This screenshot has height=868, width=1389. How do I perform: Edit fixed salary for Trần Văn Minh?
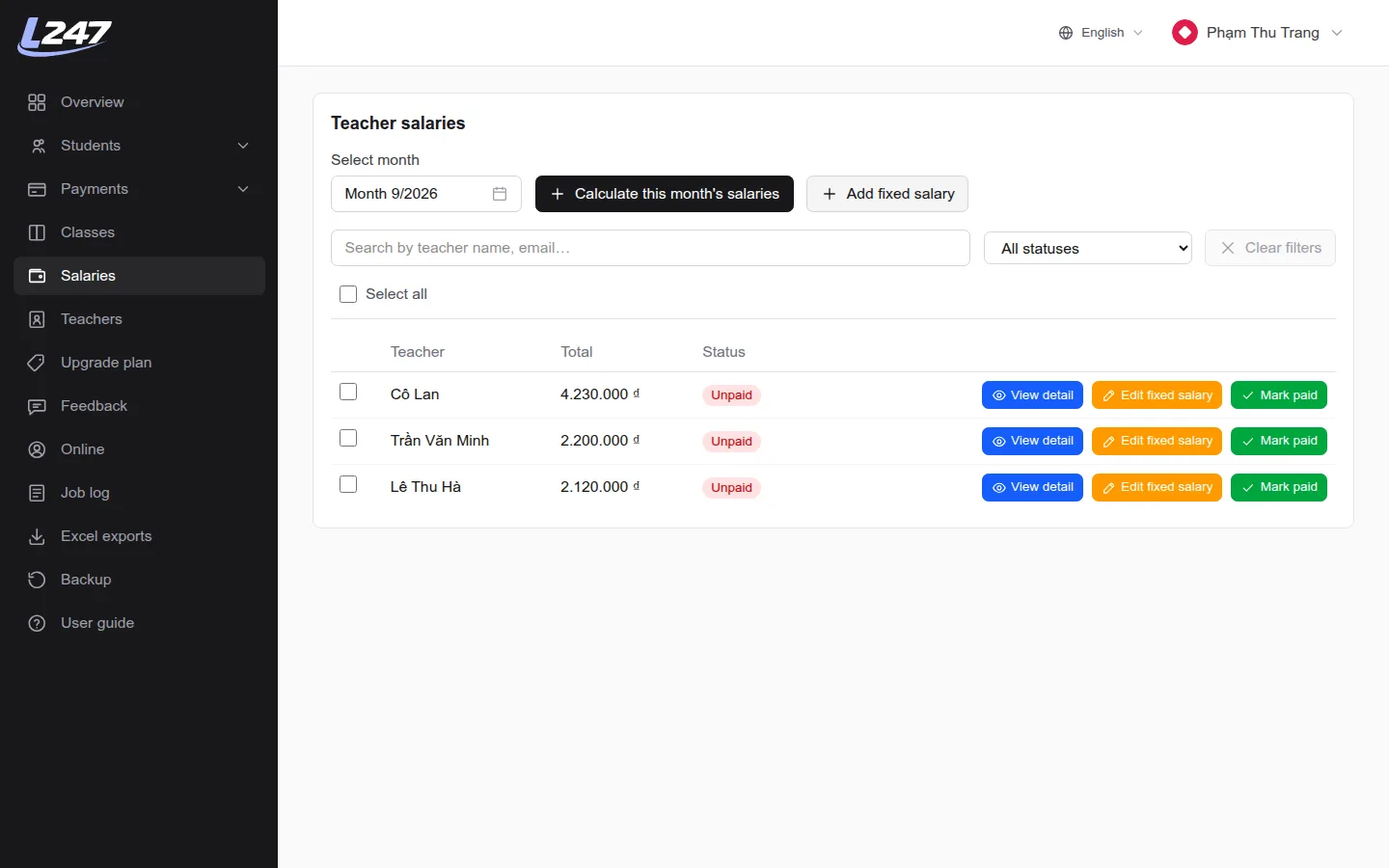[x=1157, y=441]
